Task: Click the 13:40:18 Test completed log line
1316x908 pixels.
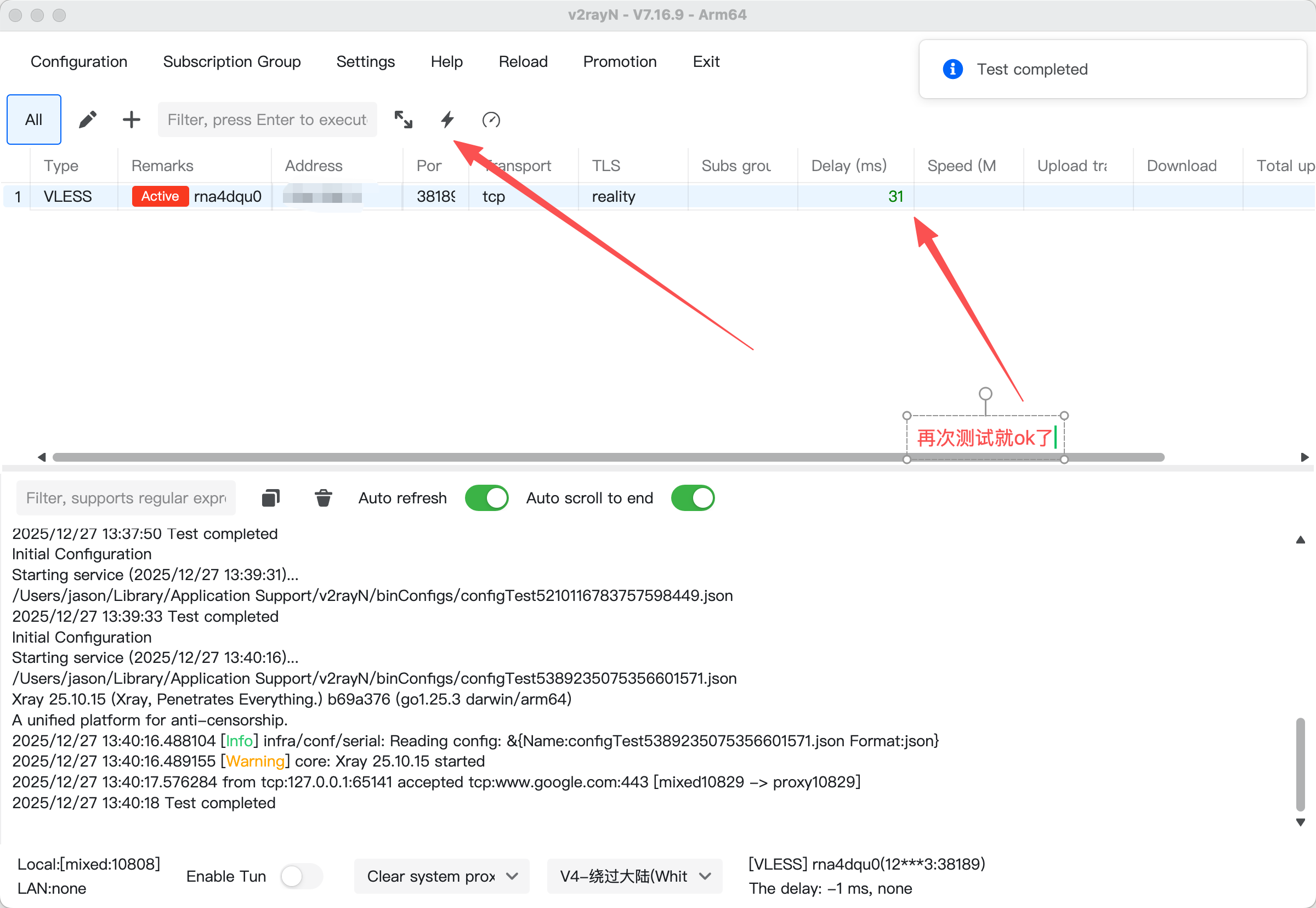Action: [x=144, y=803]
